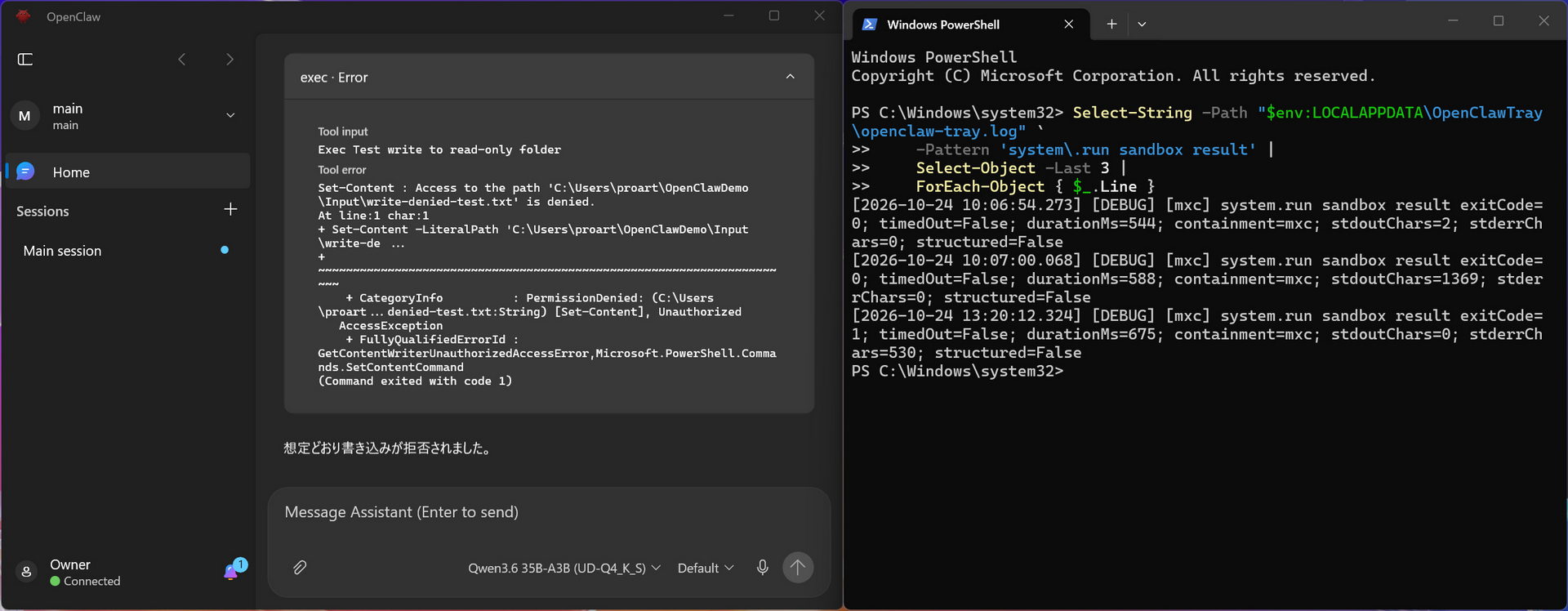Focus the Message Assistant input field
Screen dimensions: 1568x611
tap(549, 512)
